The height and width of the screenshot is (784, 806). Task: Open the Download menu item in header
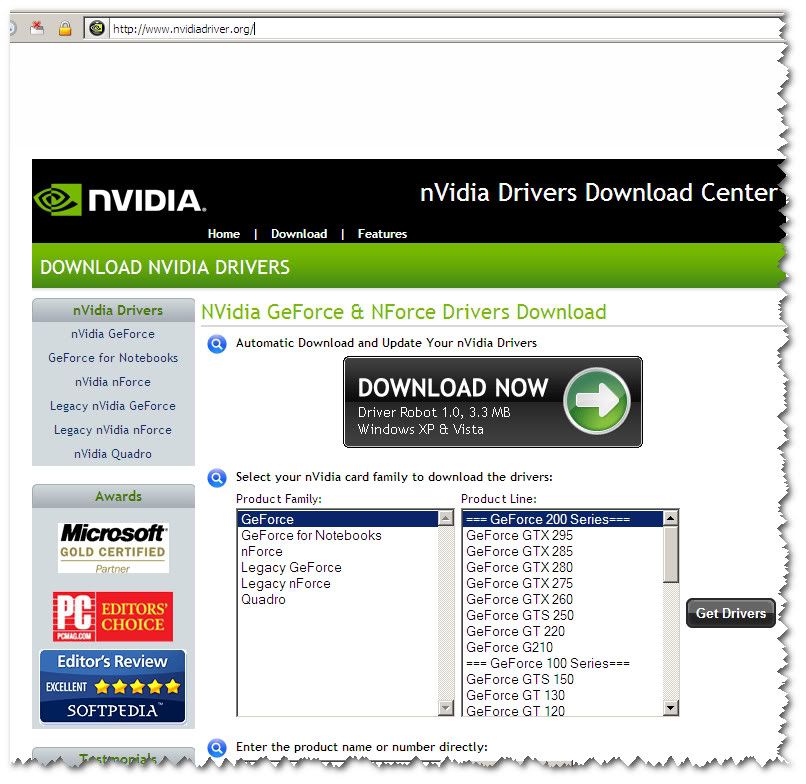[x=299, y=234]
